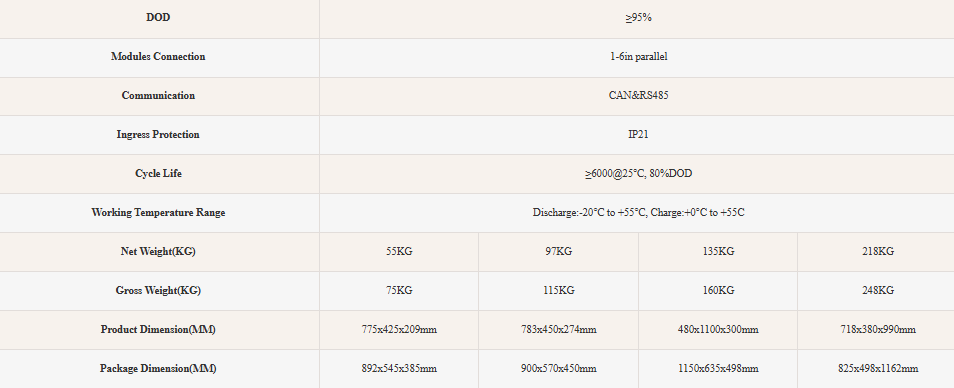This screenshot has height=388, width=954.
Task: Click the 900x570x450mm package dimension
Action: pyautogui.click(x=559, y=369)
